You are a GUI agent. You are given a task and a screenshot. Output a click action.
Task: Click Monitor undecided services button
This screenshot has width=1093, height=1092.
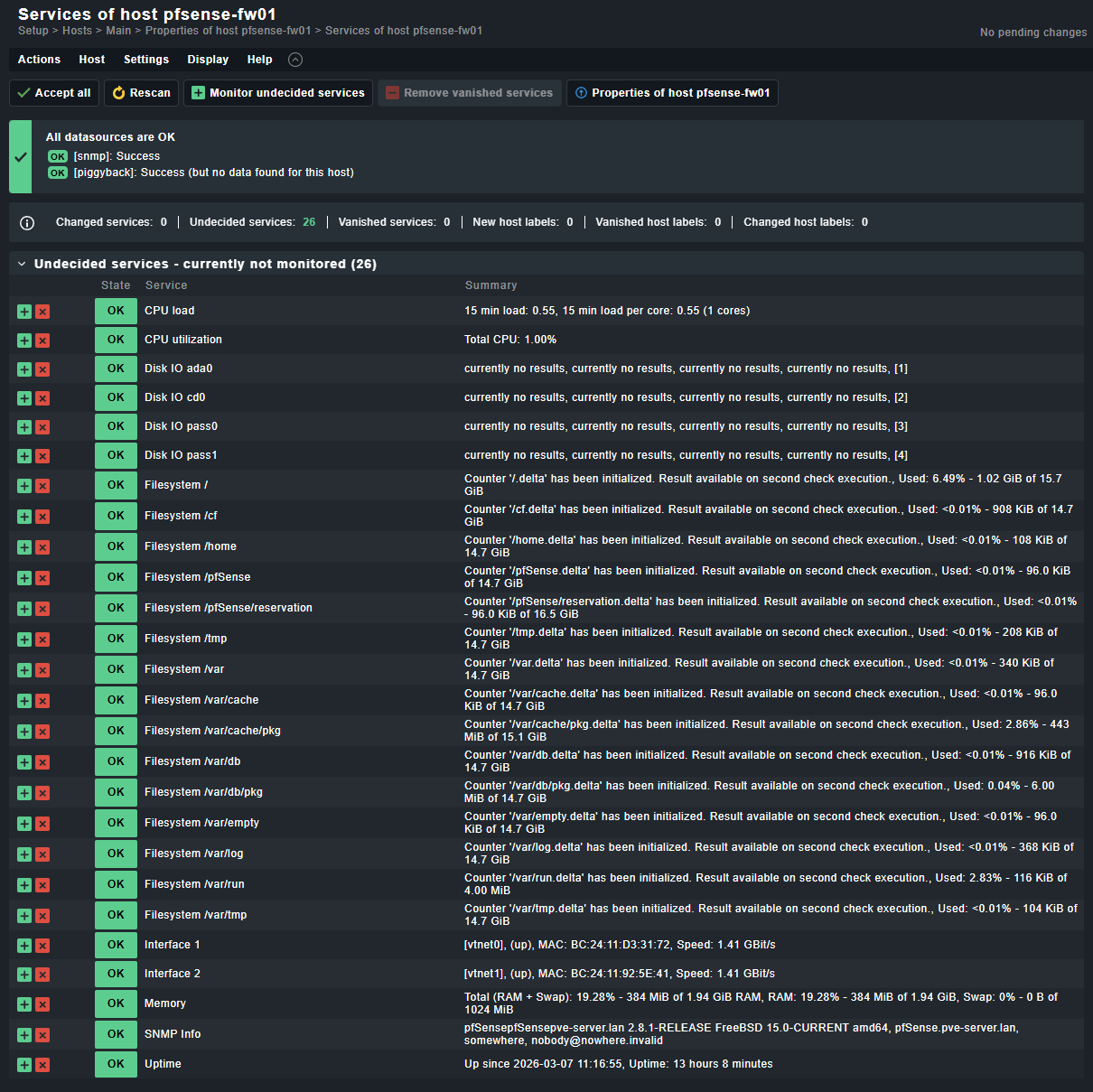tap(278, 93)
